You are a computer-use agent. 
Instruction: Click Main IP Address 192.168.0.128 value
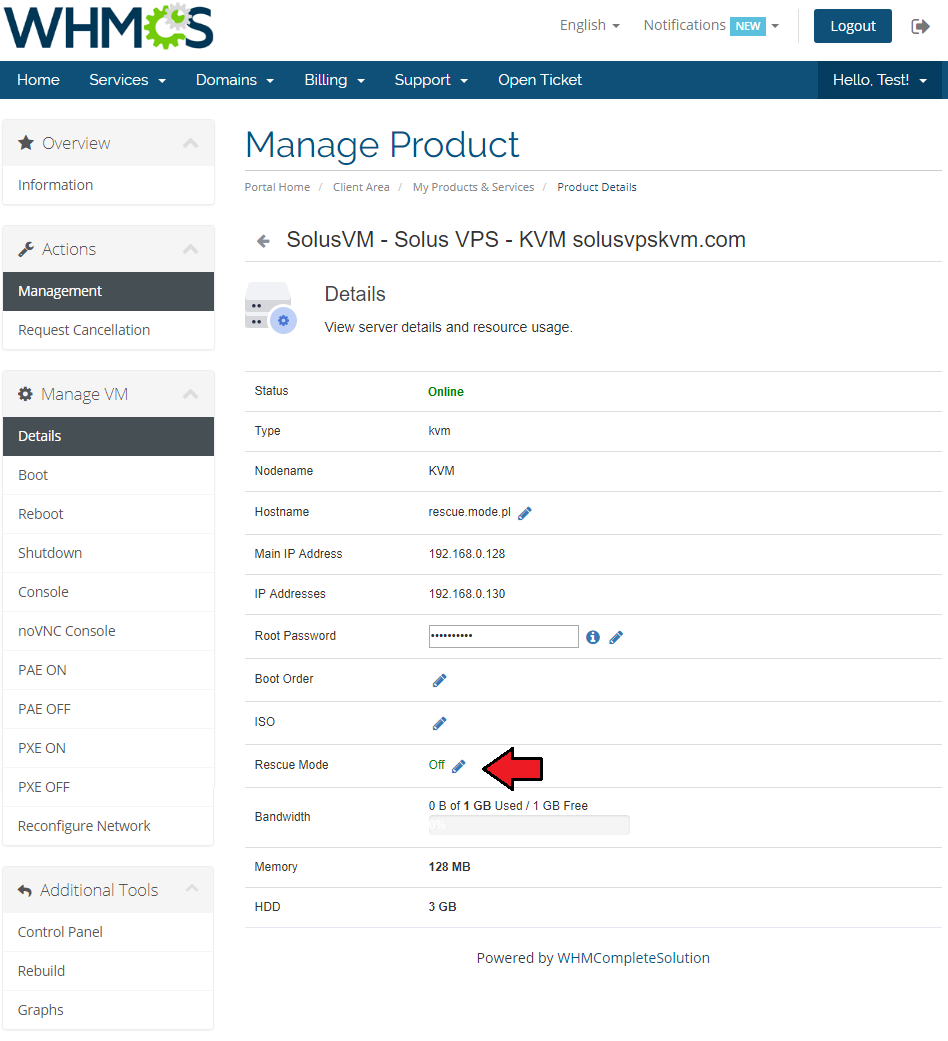(467, 554)
